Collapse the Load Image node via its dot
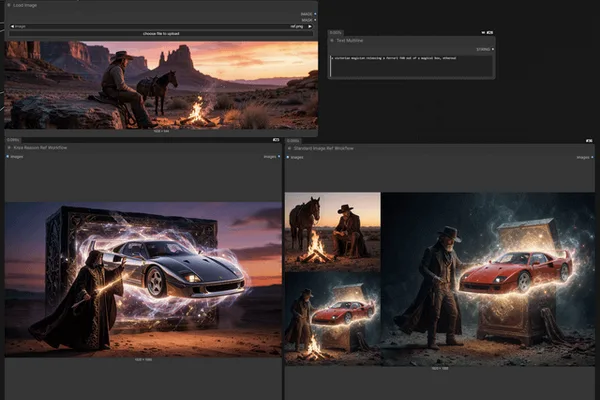Image resolution: width=600 pixels, height=400 pixels. [9, 5]
